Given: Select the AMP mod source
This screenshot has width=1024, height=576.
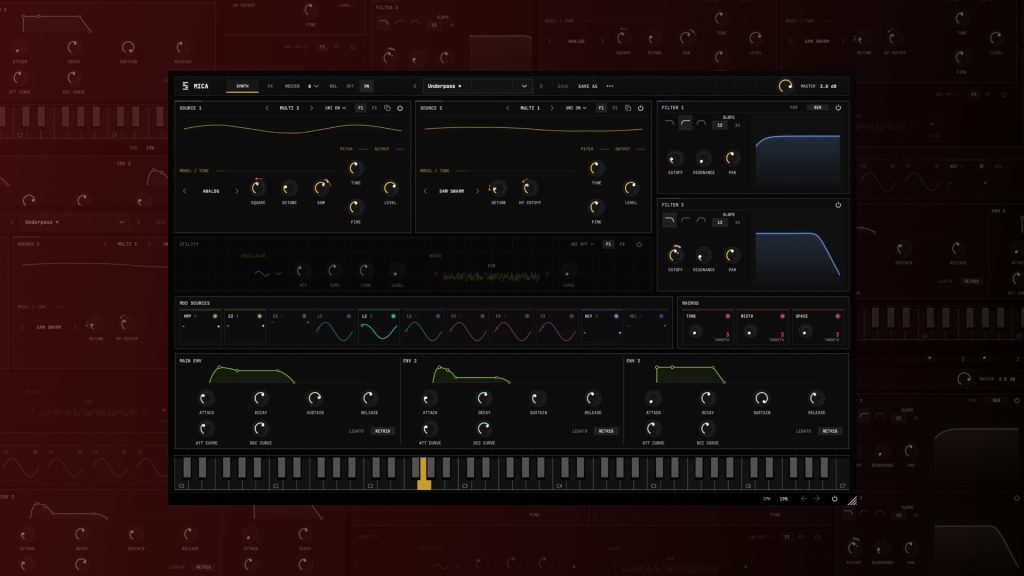Looking at the screenshot, I should pos(200,327).
